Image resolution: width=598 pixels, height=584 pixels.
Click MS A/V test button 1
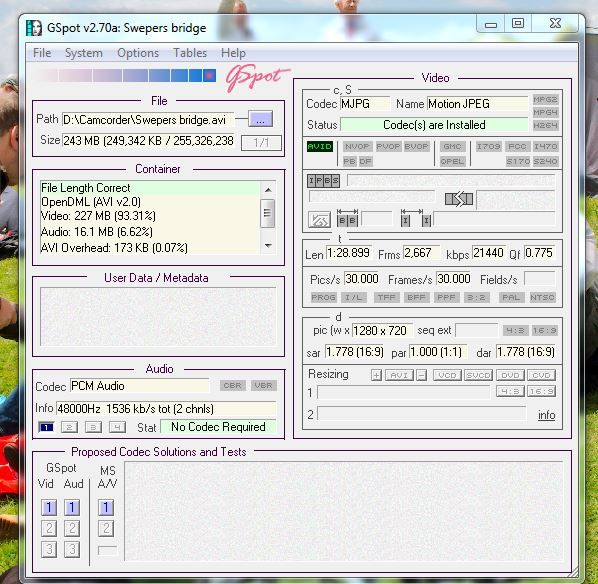[106, 507]
